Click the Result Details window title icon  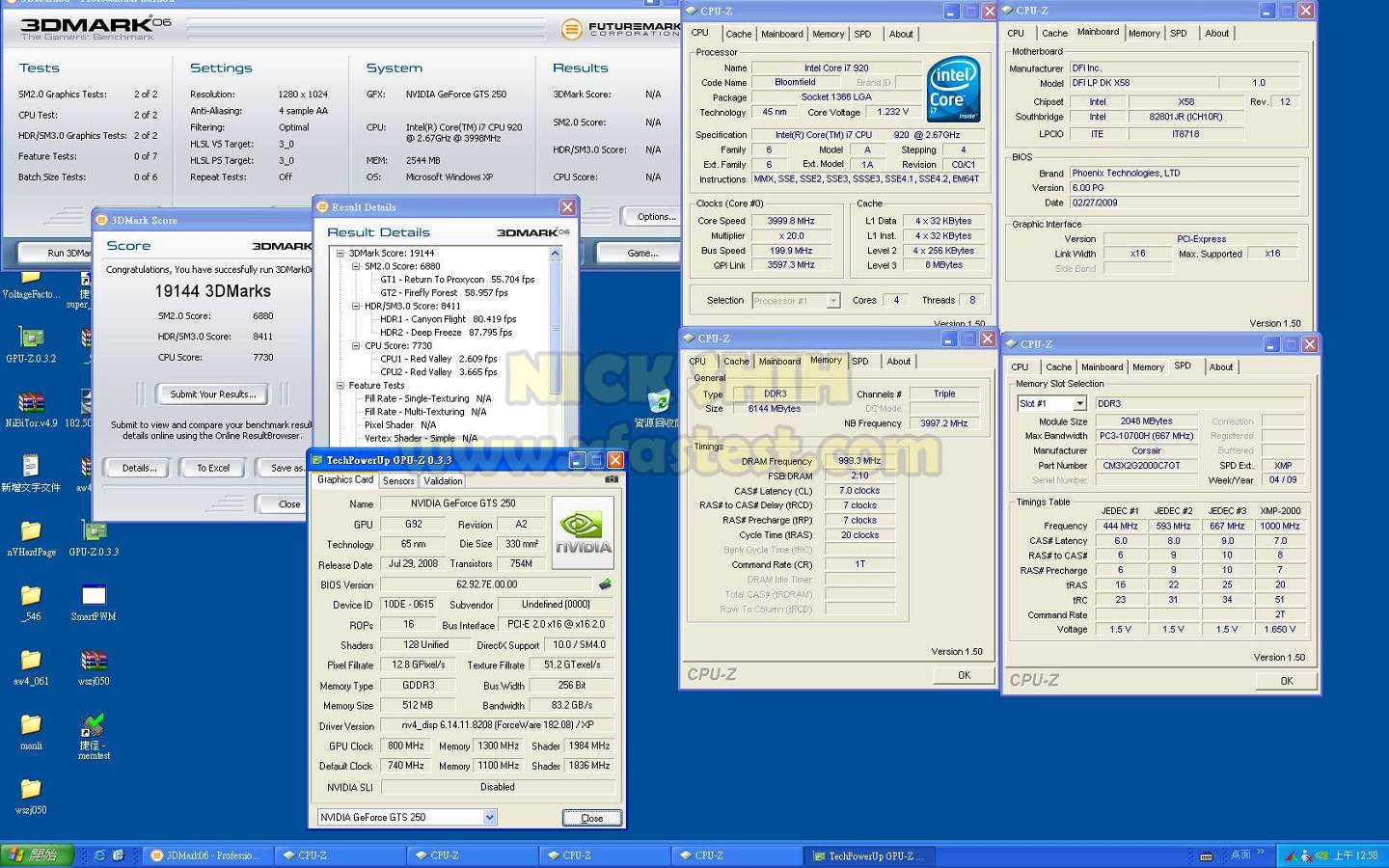pos(323,207)
